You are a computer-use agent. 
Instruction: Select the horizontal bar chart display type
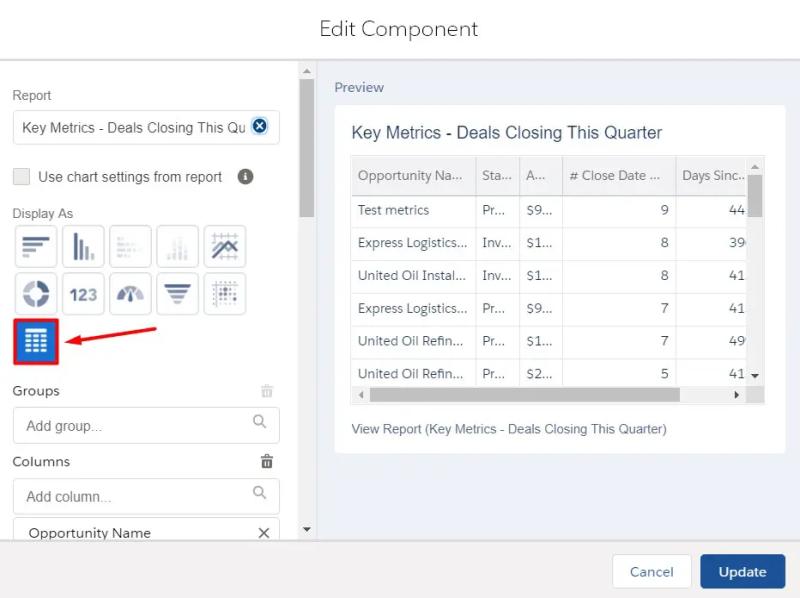point(36,247)
